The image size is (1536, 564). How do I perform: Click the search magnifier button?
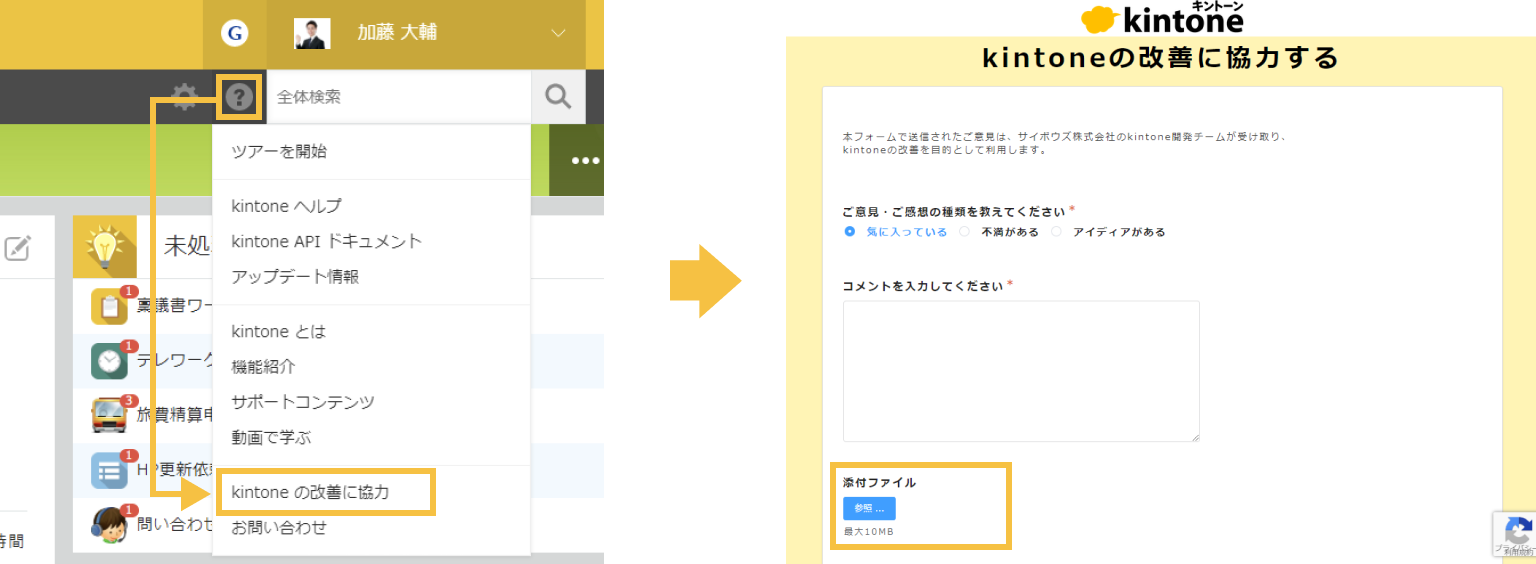click(558, 97)
